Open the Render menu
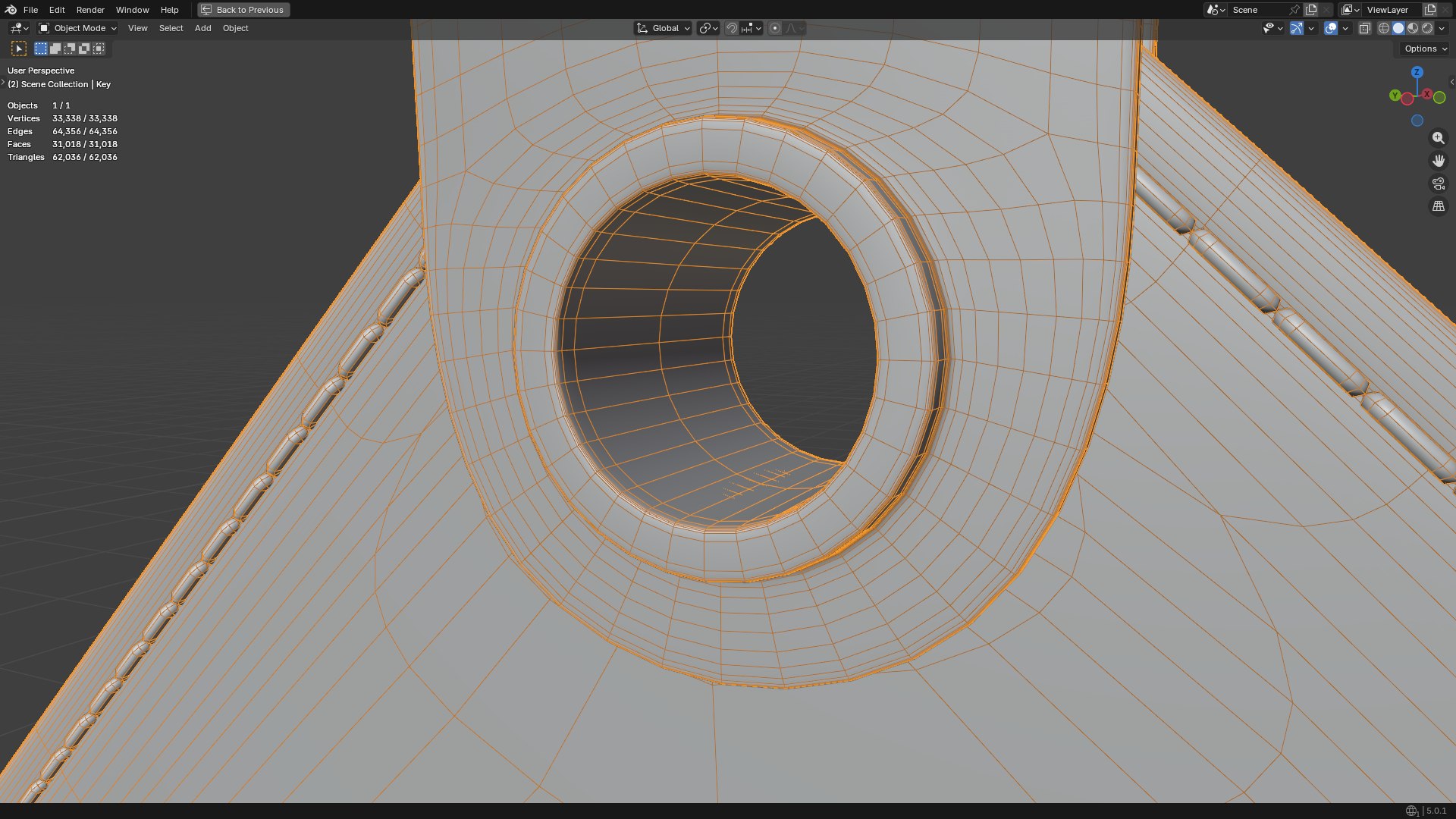This screenshot has width=1456, height=819. click(x=90, y=10)
